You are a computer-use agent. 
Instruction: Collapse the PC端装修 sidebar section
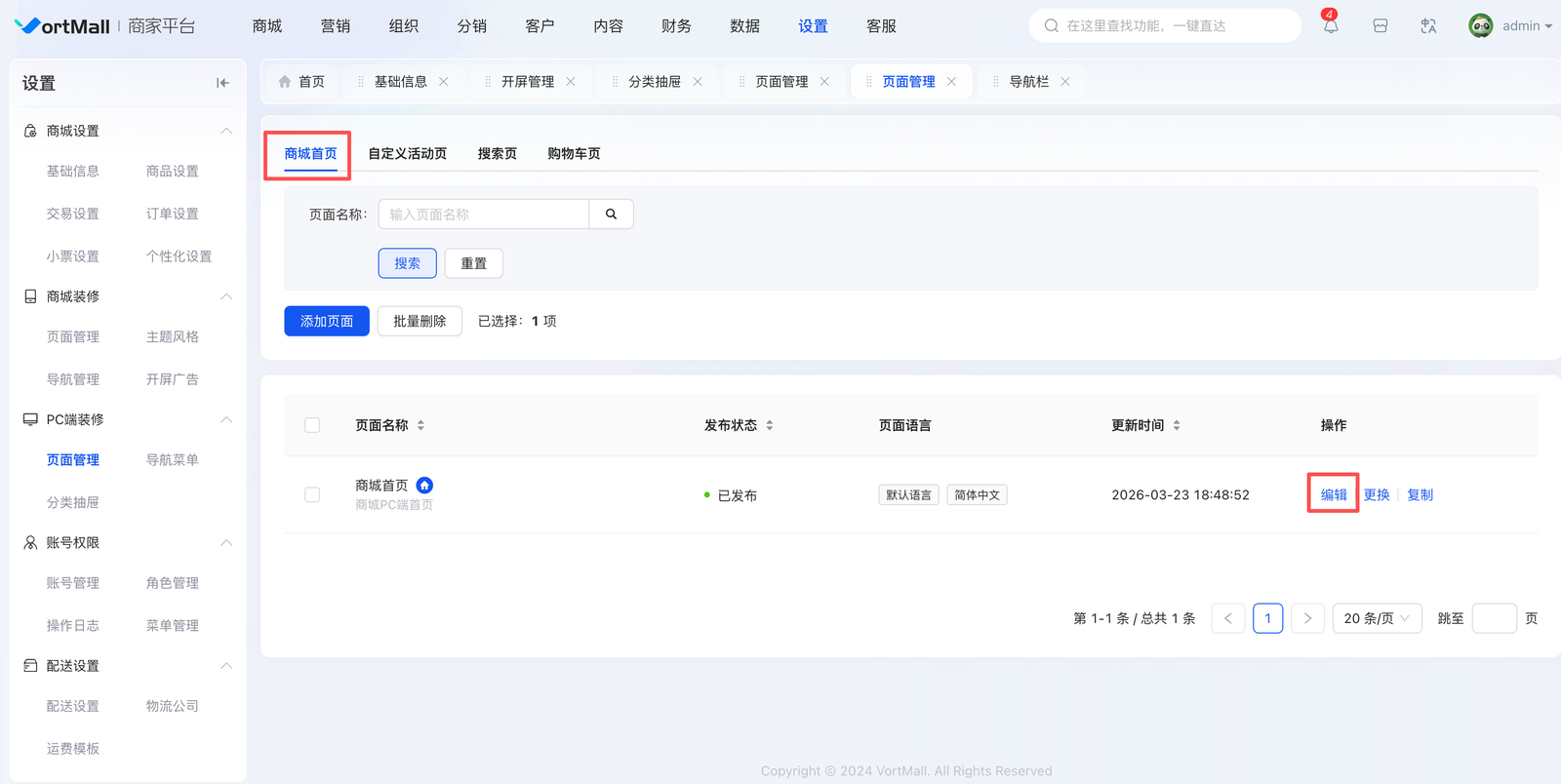click(x=226, y=419)
